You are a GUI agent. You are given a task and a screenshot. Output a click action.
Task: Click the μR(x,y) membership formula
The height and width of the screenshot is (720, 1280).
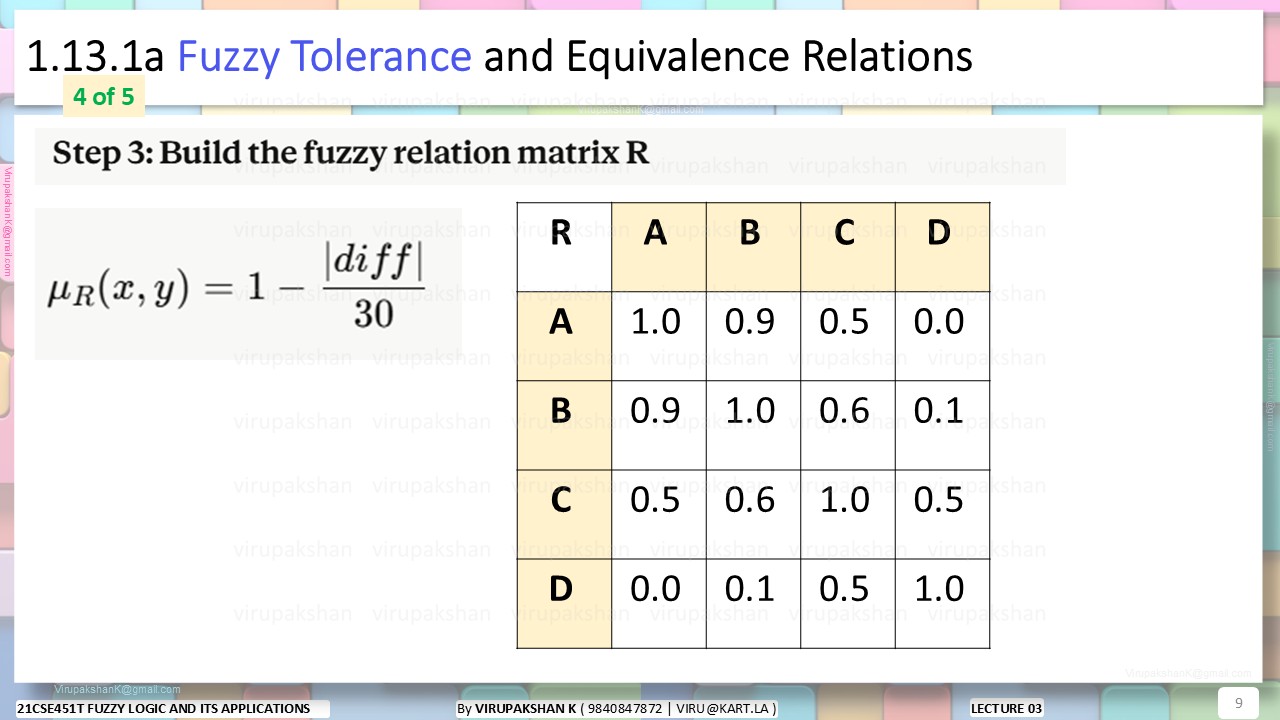[x=236, y=285]
